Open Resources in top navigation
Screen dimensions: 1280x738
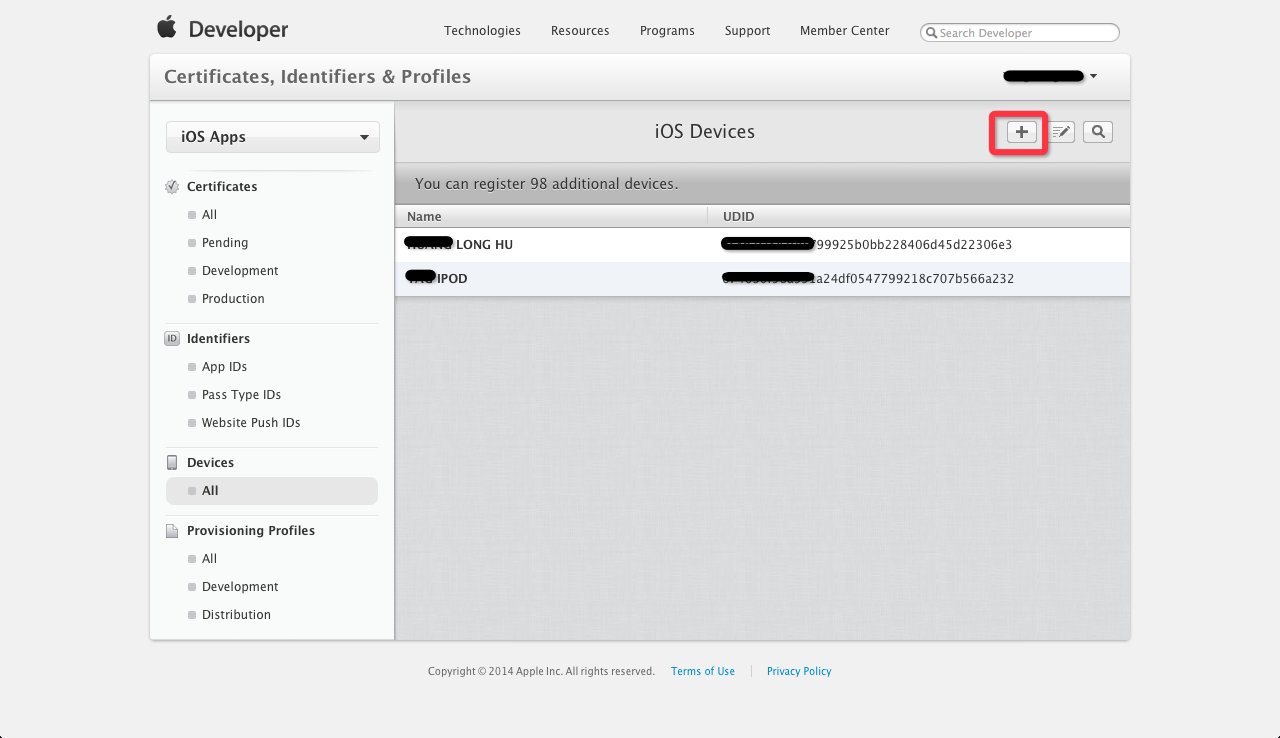(x=580, y=31)
